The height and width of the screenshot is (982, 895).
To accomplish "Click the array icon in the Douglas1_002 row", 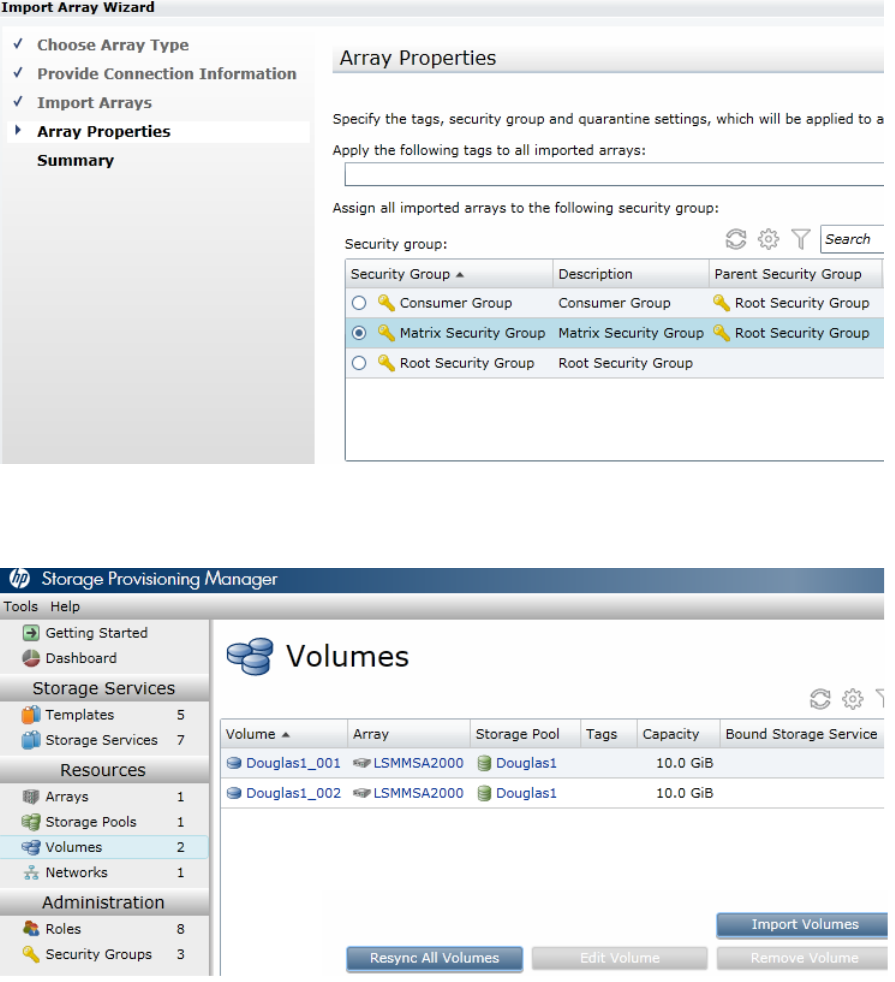I will (361, 793).
